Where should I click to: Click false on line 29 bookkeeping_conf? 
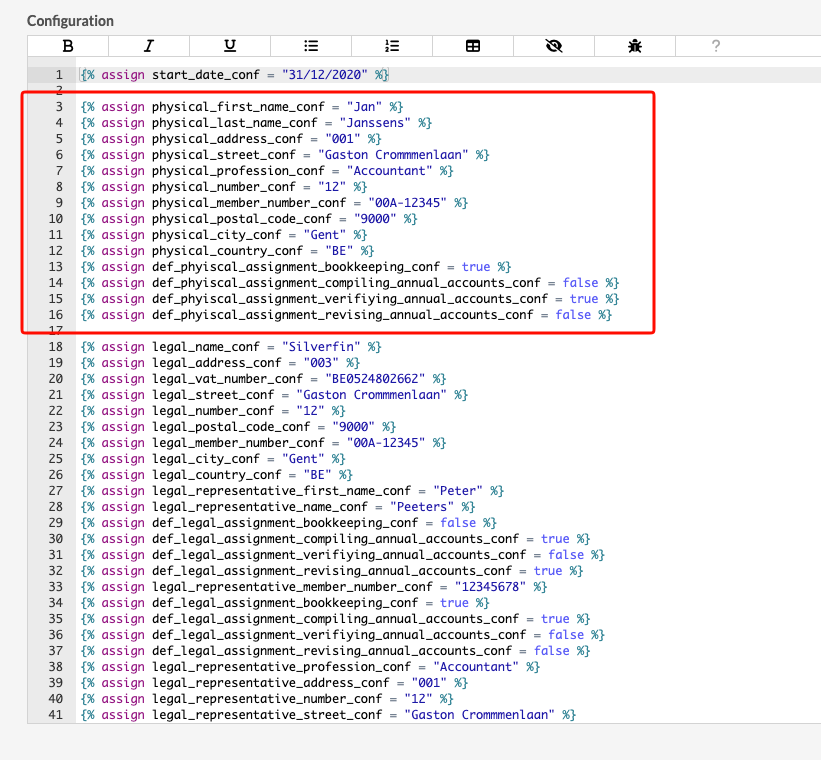(458, 523)
